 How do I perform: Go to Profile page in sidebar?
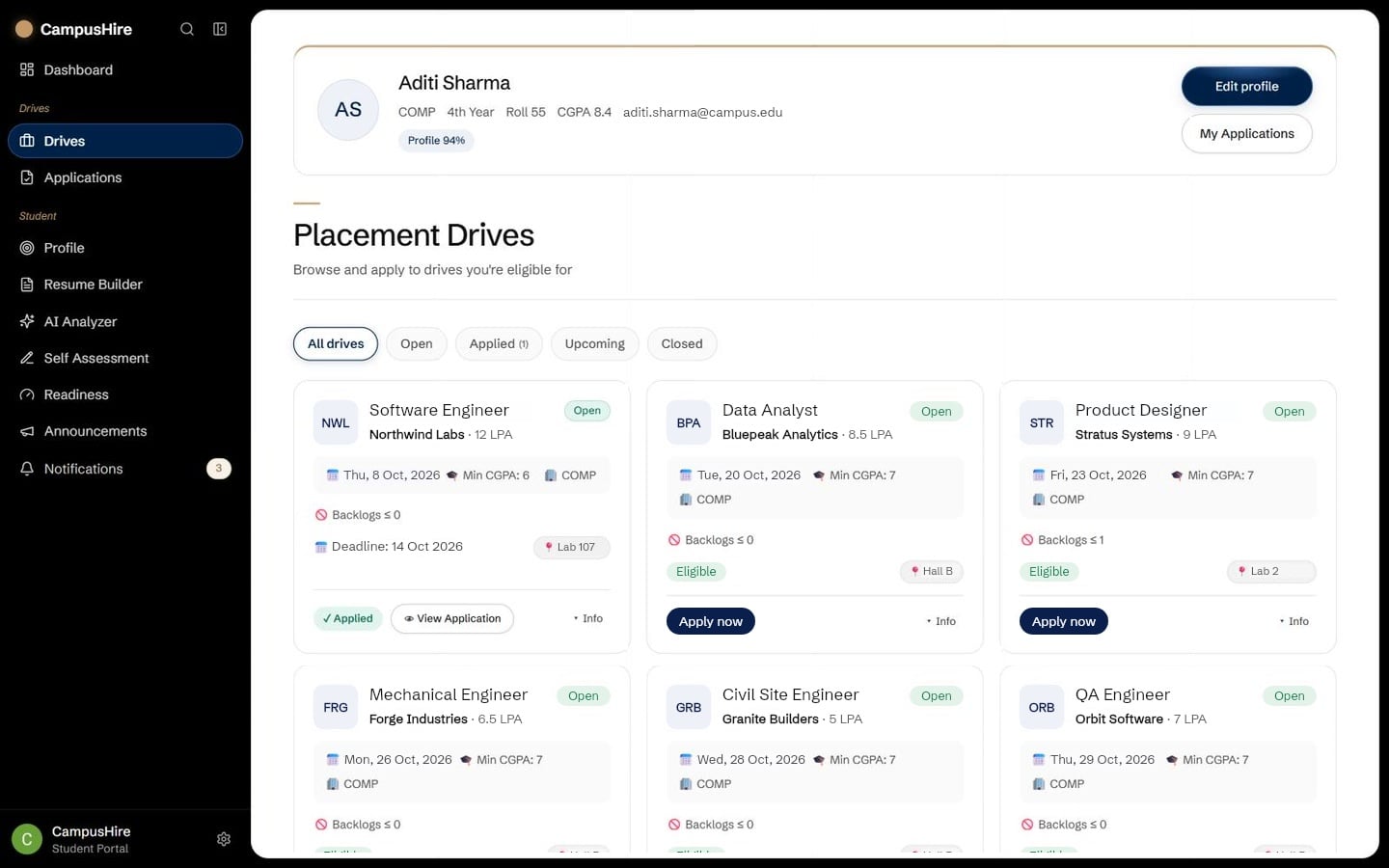click(125, 248)
